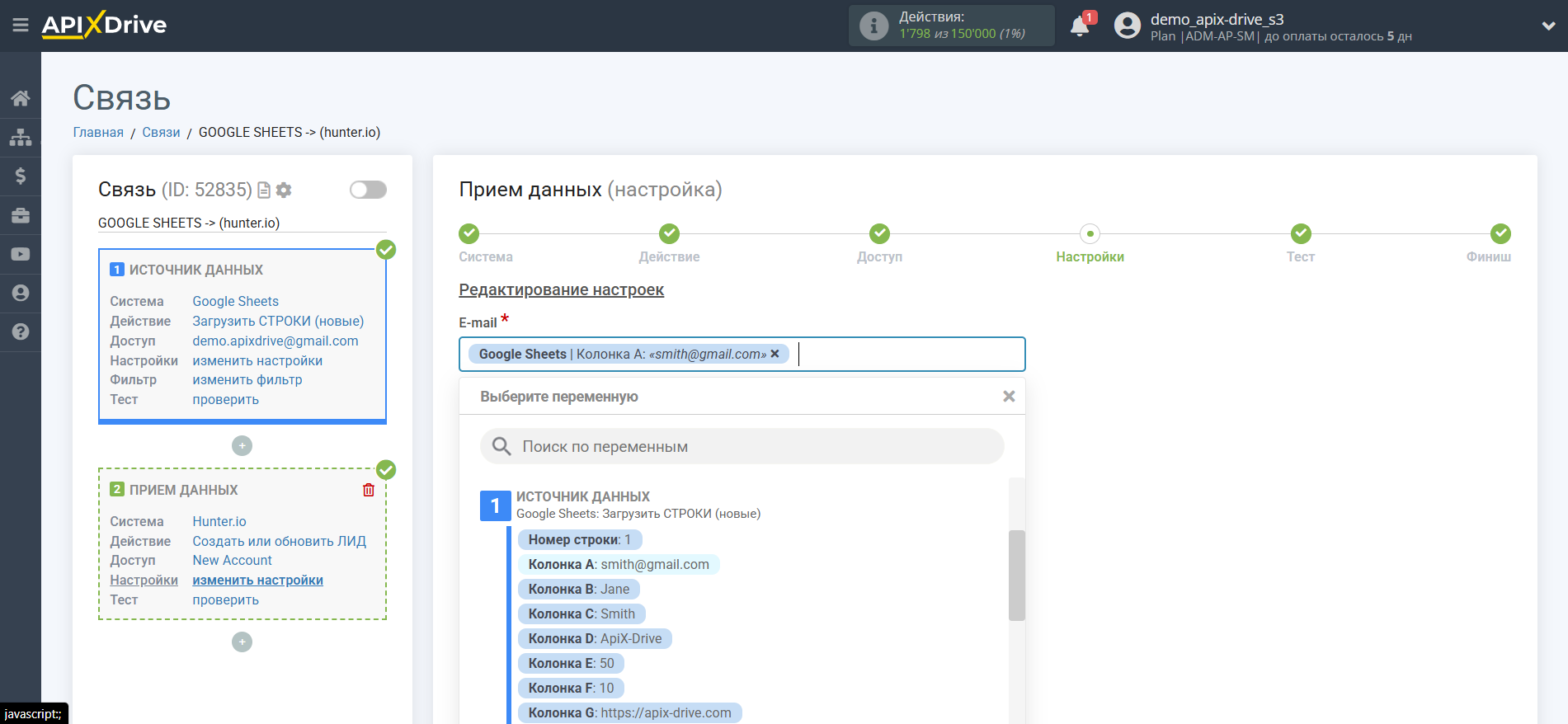Image resolution: width=1568 pixels, height=724 pixels.
Task: Click изменить фильтр link
Action: pyautogui.click(x=247, y=379)
